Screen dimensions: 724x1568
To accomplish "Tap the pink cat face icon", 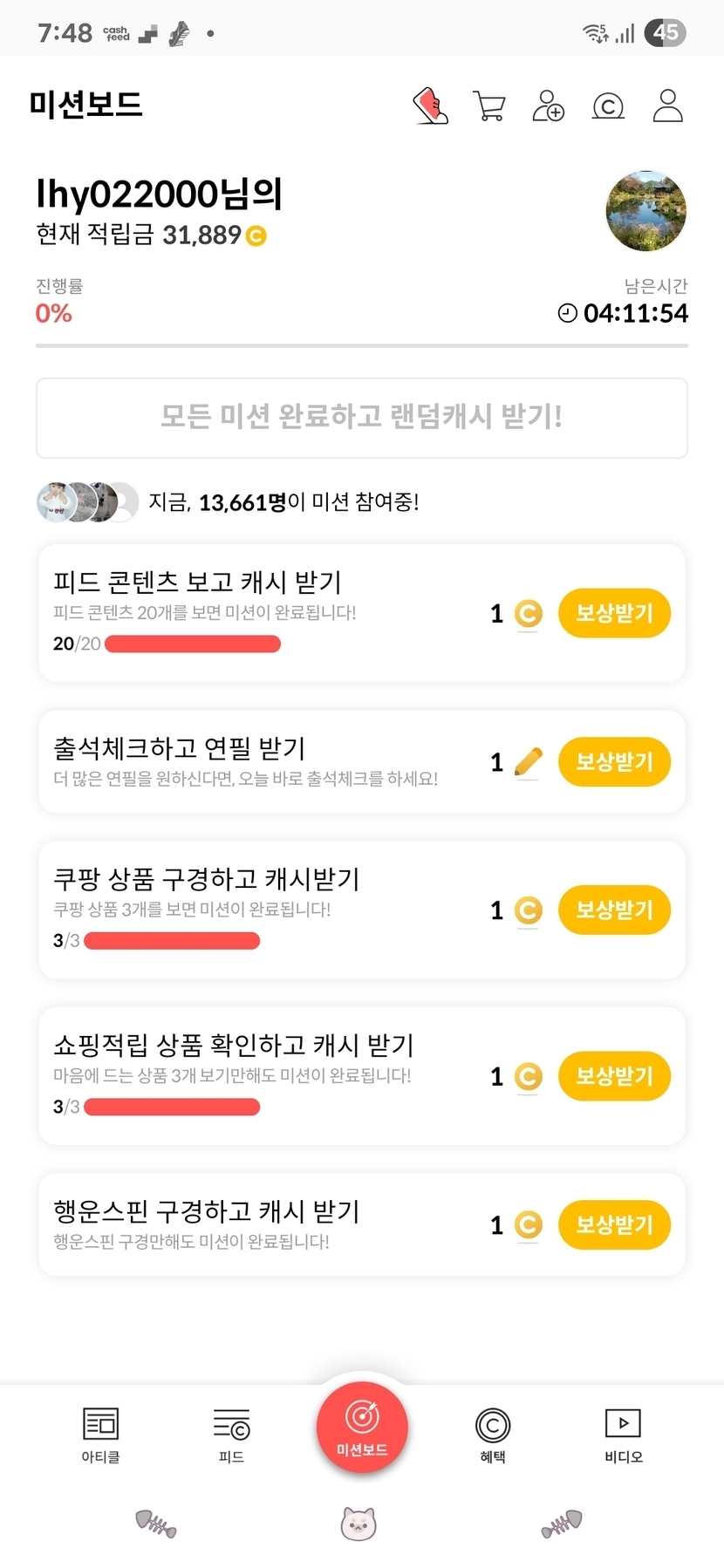I will pyautogui.click(x=358, y=1524).
